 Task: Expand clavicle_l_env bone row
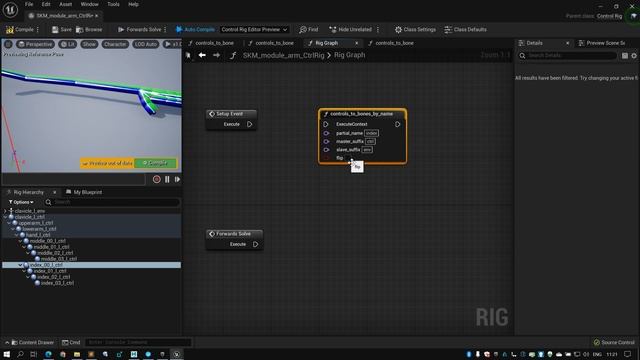tap(5, 211)
